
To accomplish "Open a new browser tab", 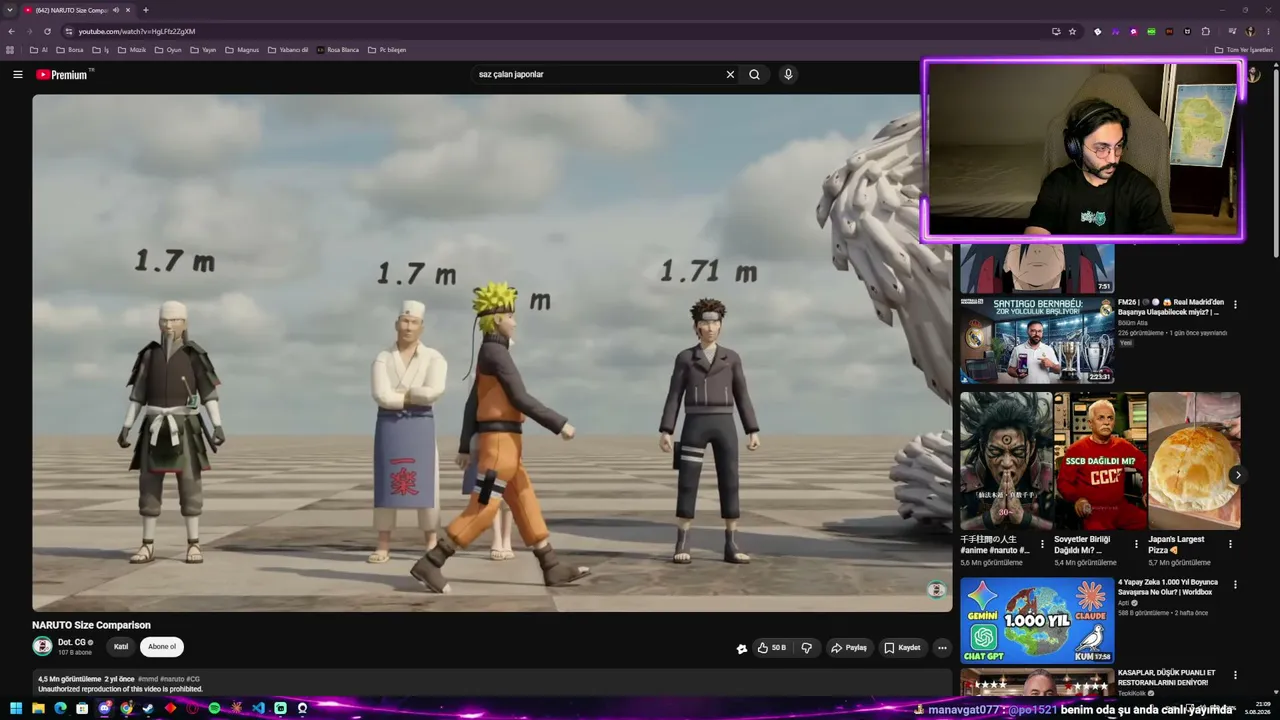I will pyautogui.click(x=146, y=10).
